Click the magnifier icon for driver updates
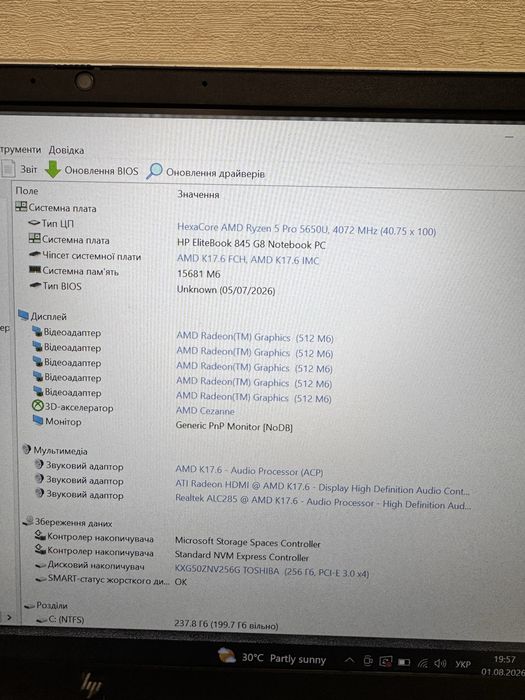The width and height of the screenshot is (525, 700). 154,171
